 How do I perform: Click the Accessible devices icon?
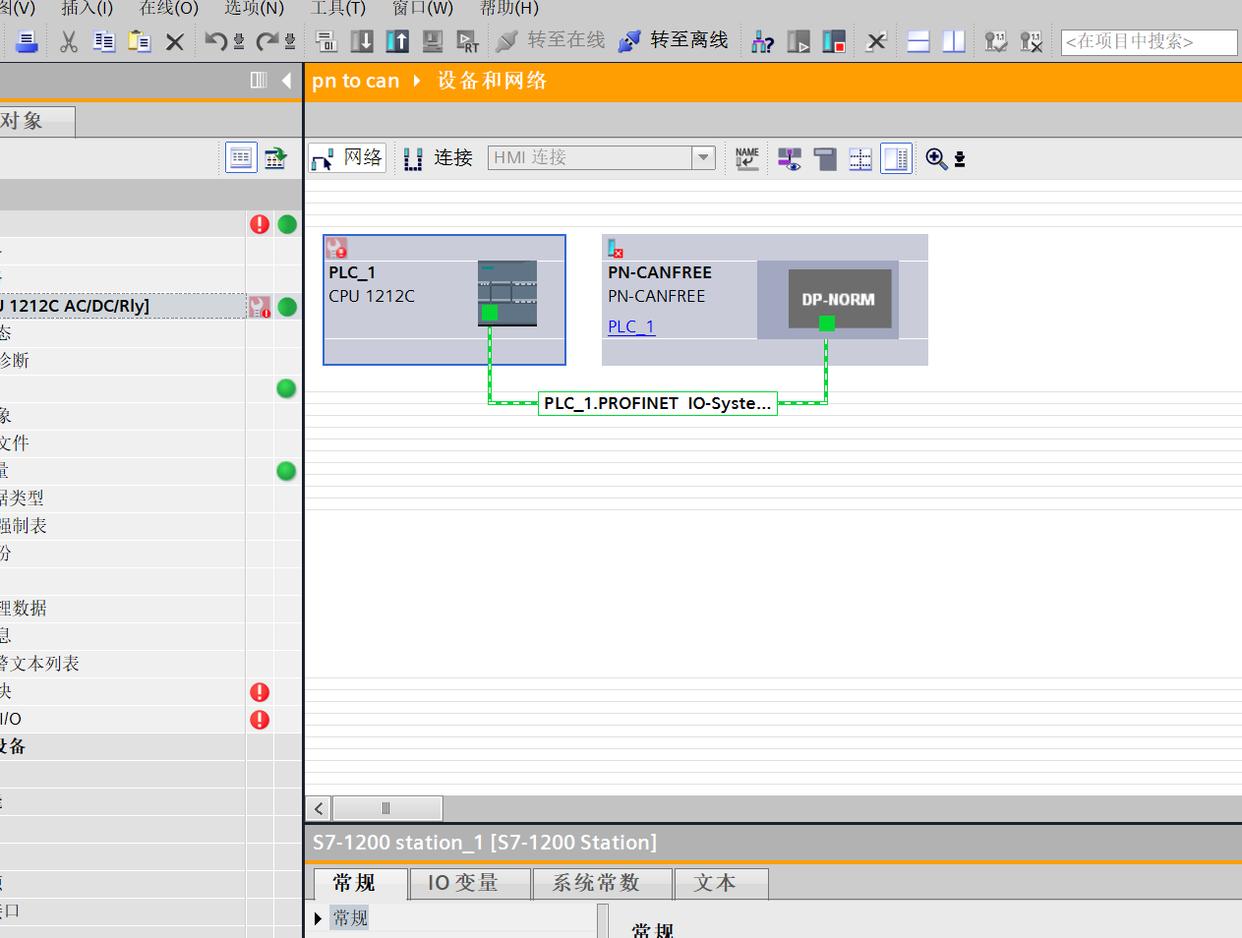[x=763, y=41]
